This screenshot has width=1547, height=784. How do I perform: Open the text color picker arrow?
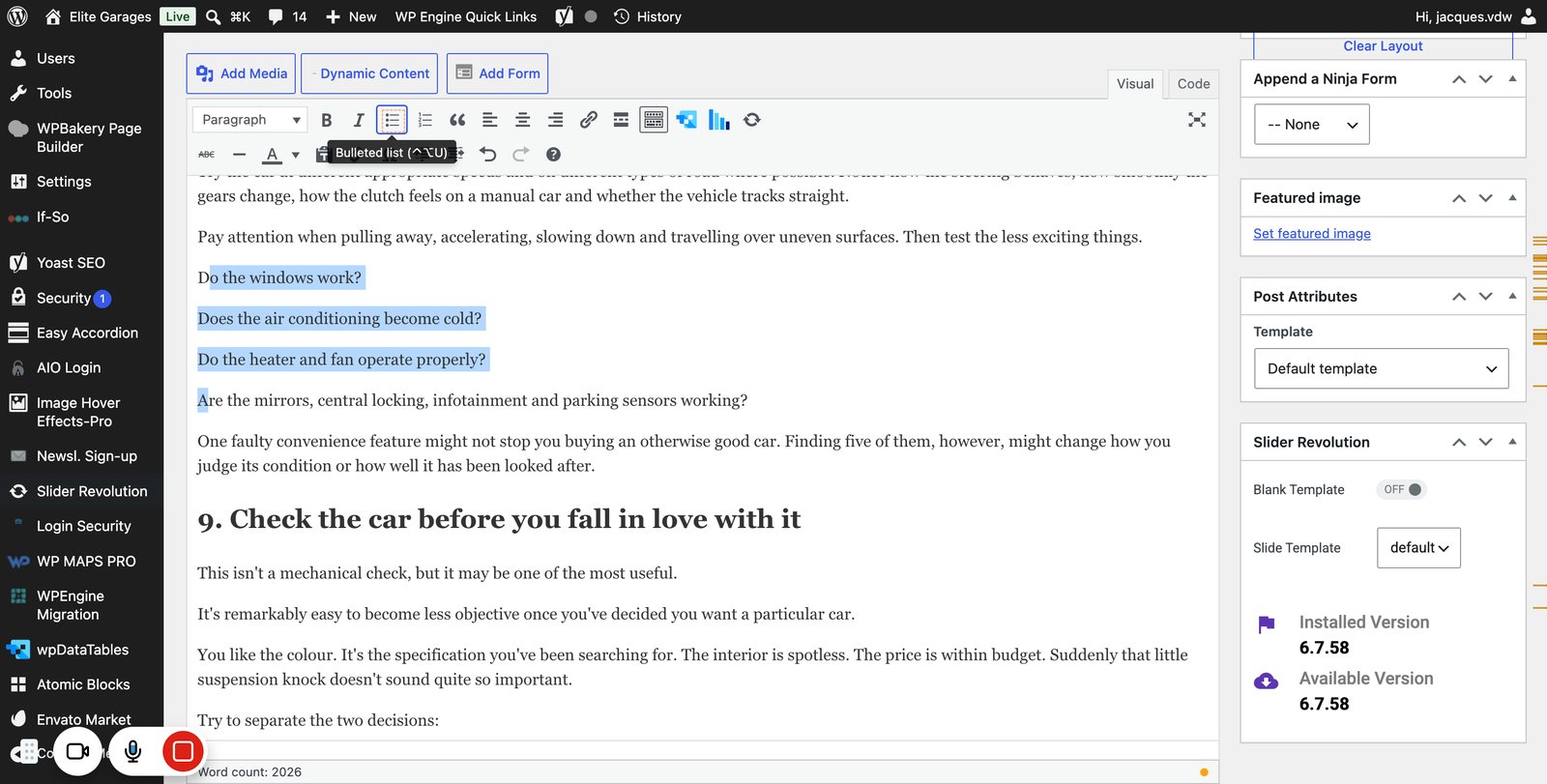click(296, 155)
